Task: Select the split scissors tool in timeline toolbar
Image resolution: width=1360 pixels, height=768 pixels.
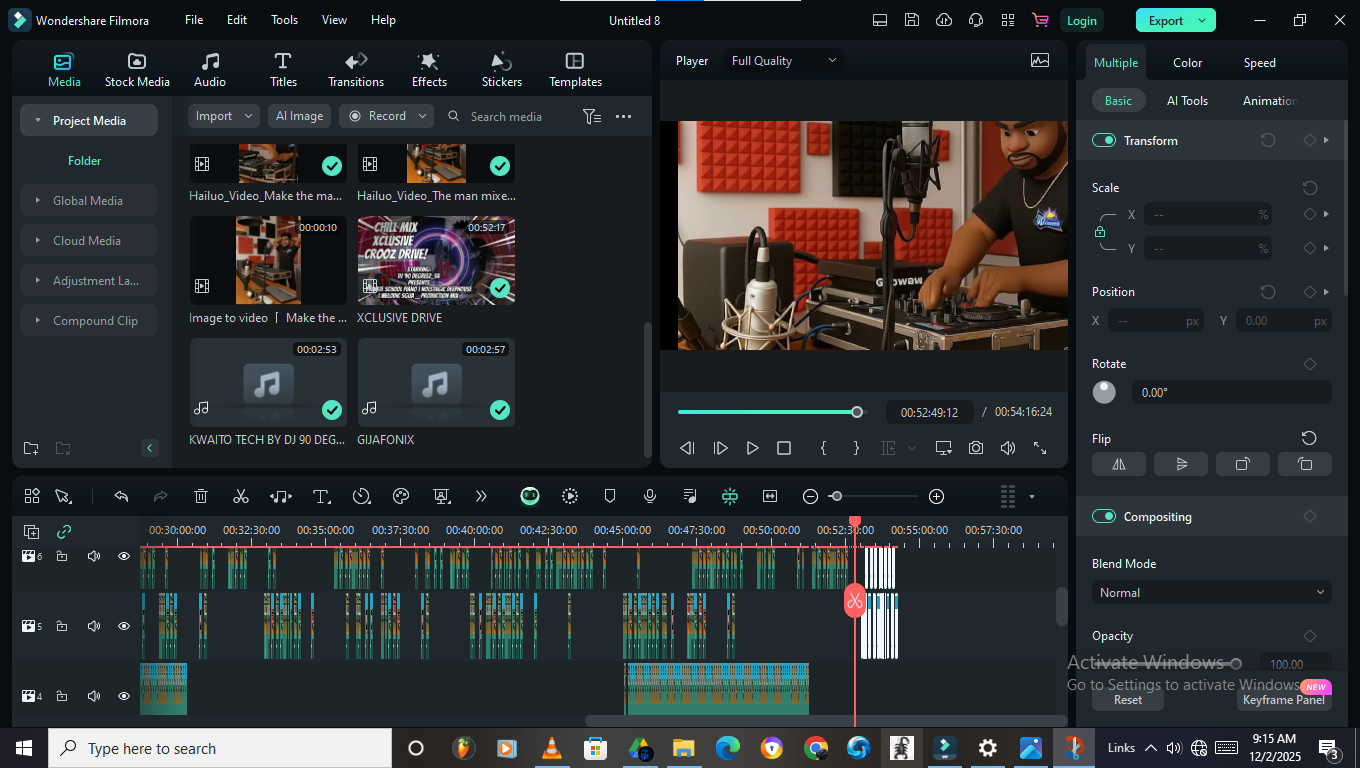Action: pos(241,496)
